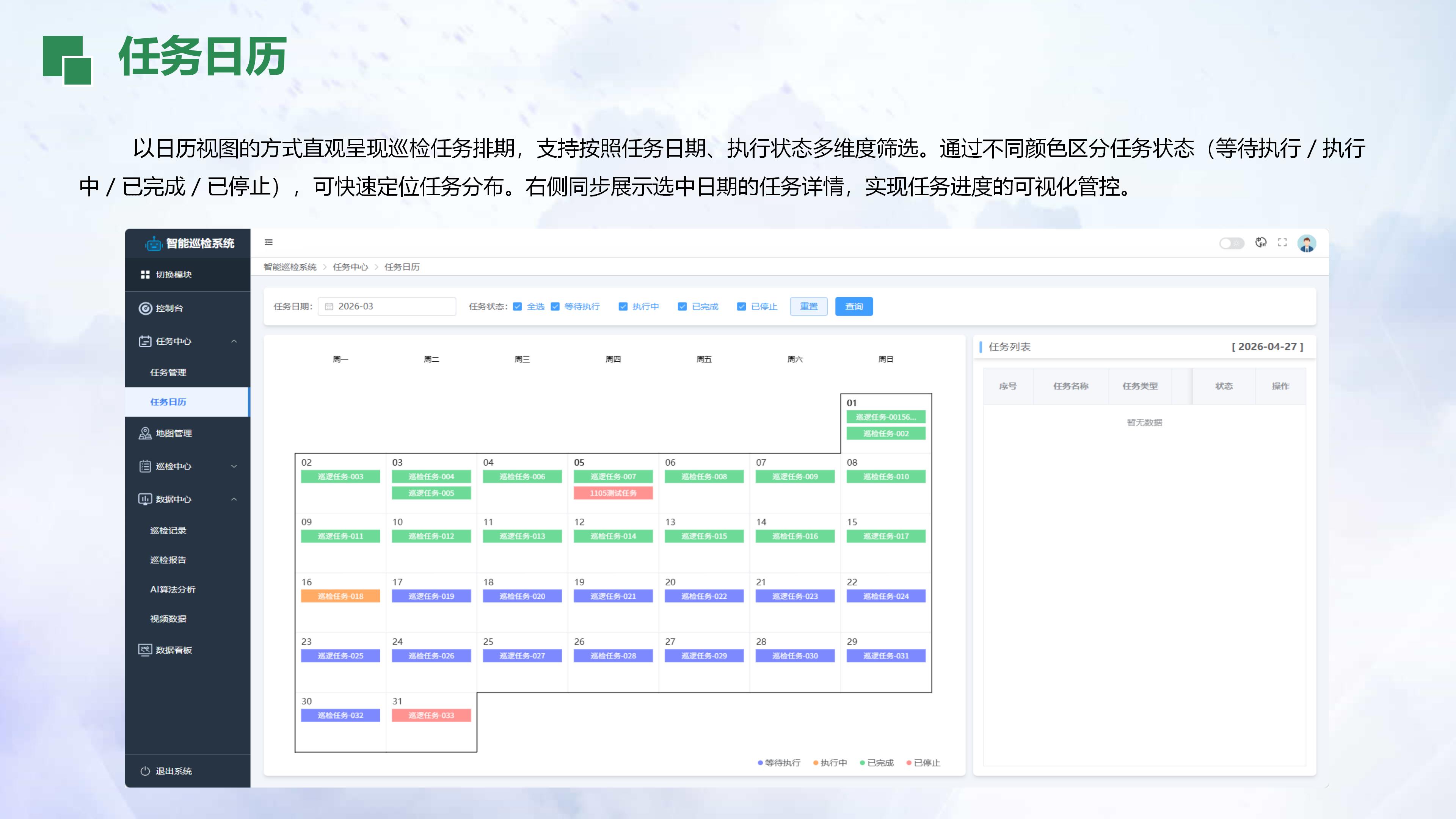
Task: Click the red 已停止 legend dot
Action: pyautogui.click(x=909, y=763)
